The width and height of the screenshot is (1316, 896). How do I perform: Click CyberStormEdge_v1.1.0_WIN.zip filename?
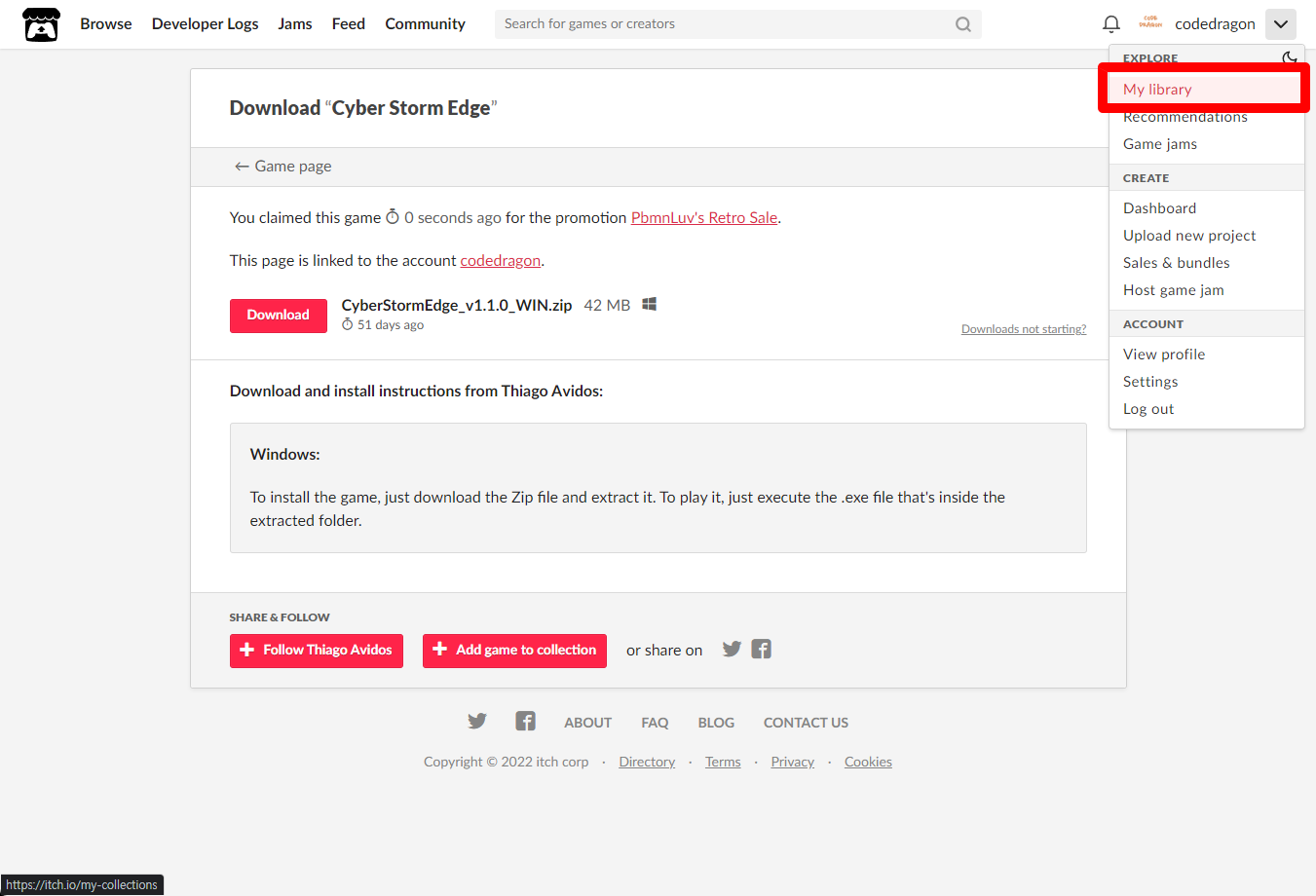point(457,306)
